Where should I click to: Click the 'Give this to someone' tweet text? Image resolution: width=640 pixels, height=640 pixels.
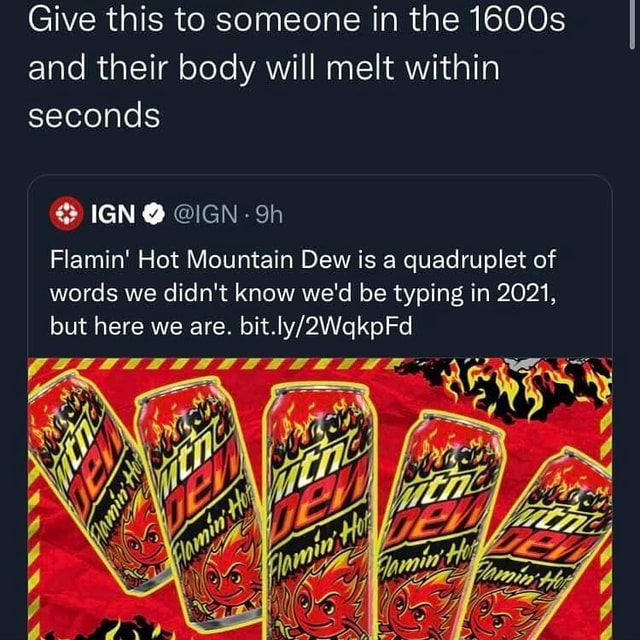297,68
